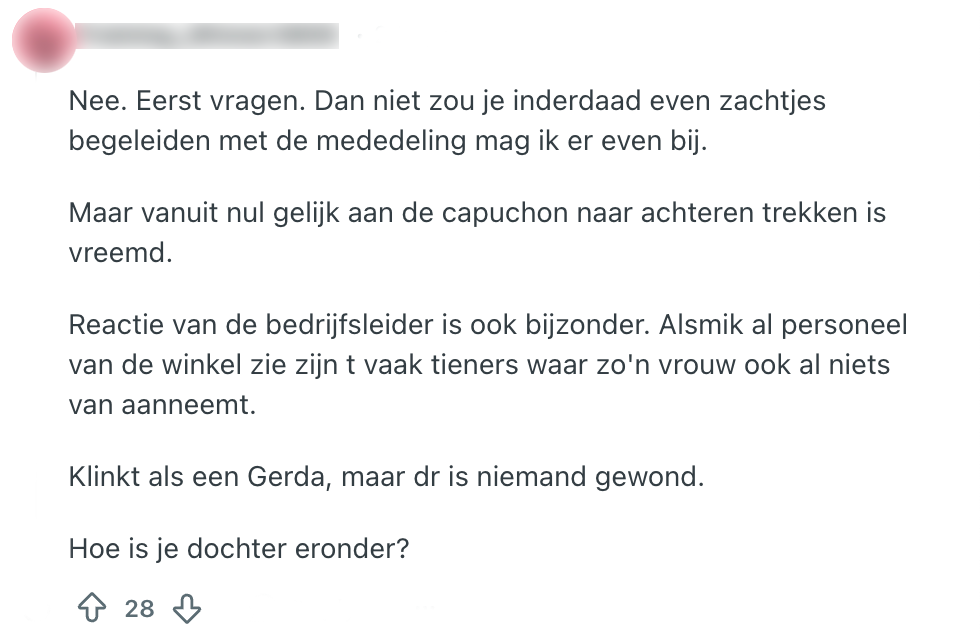This screenshot has width=980, height=634.
Task: Downvote this comment
Action: [188, 607]
